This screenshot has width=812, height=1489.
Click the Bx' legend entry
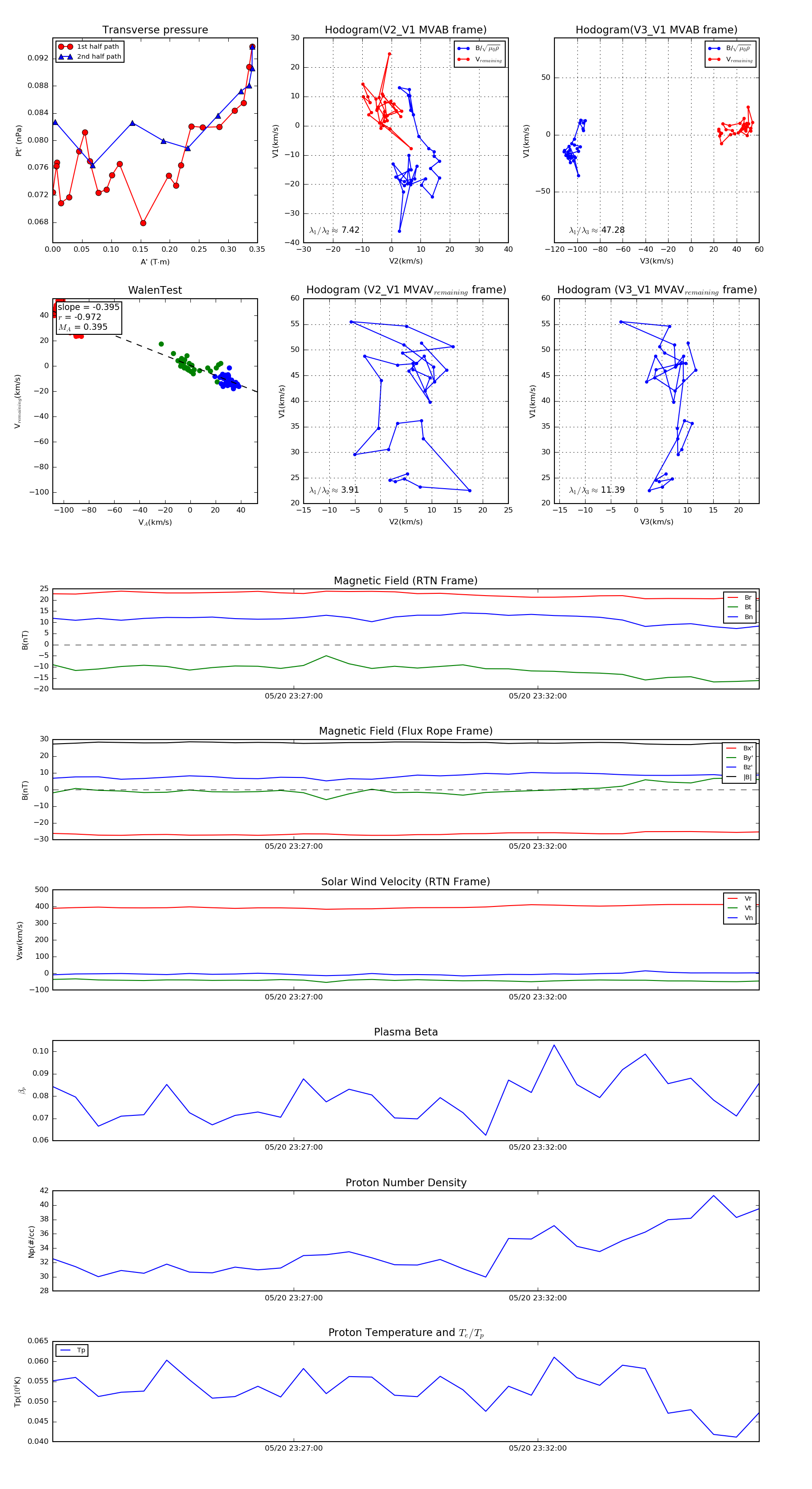(740, 748)
